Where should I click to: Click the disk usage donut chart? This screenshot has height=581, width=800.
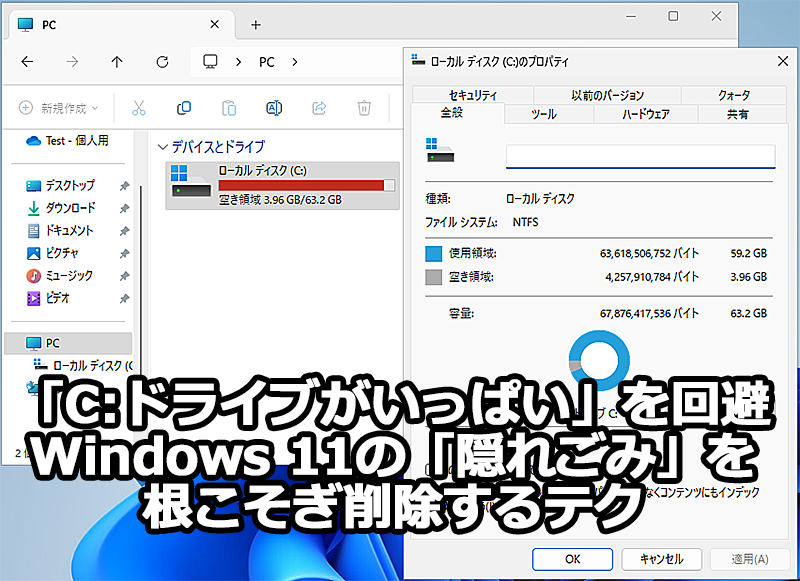(x=599, y=360)
